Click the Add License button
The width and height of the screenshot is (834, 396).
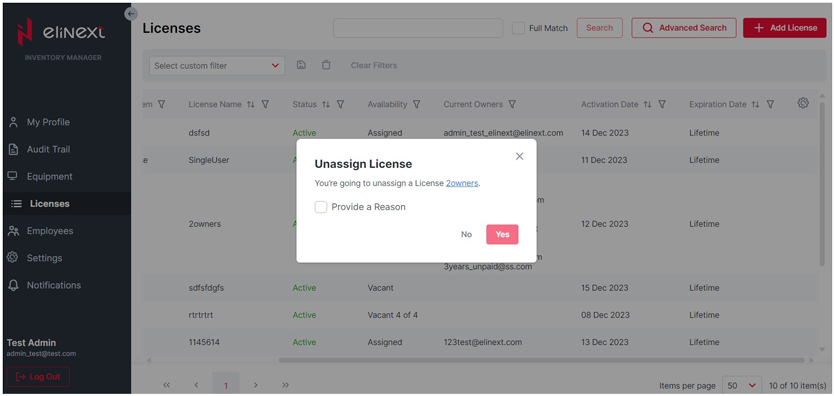(x=785, y=28)
